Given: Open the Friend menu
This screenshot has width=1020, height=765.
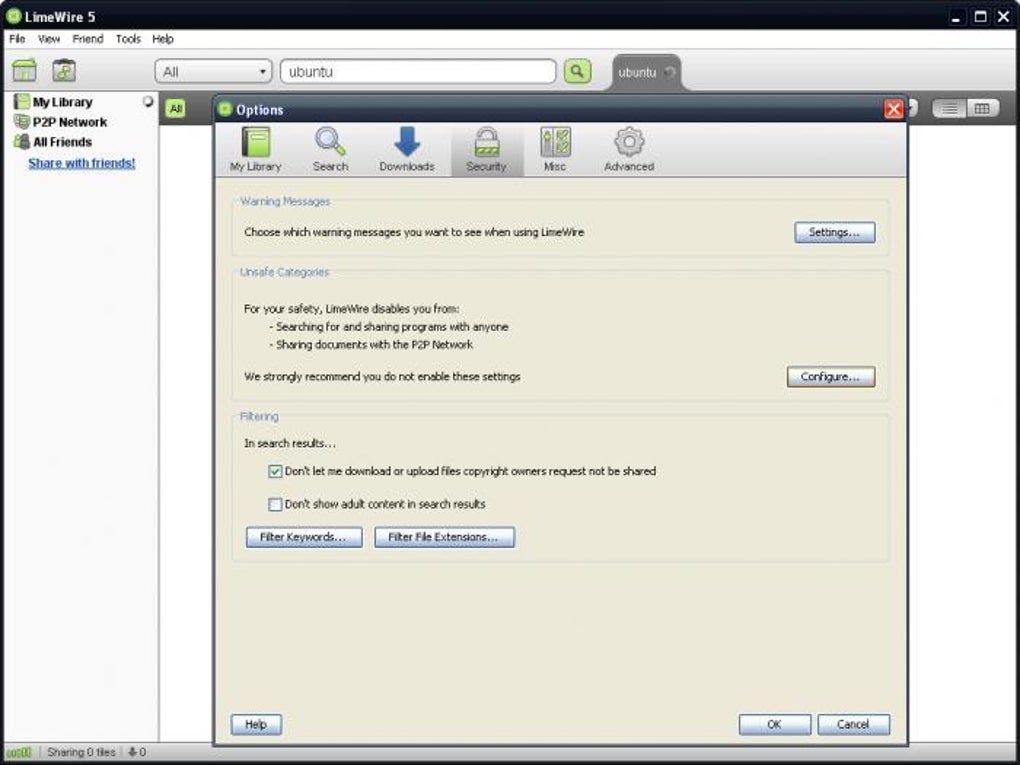Looking at the screenshot, I should click(x=88, y=39).
